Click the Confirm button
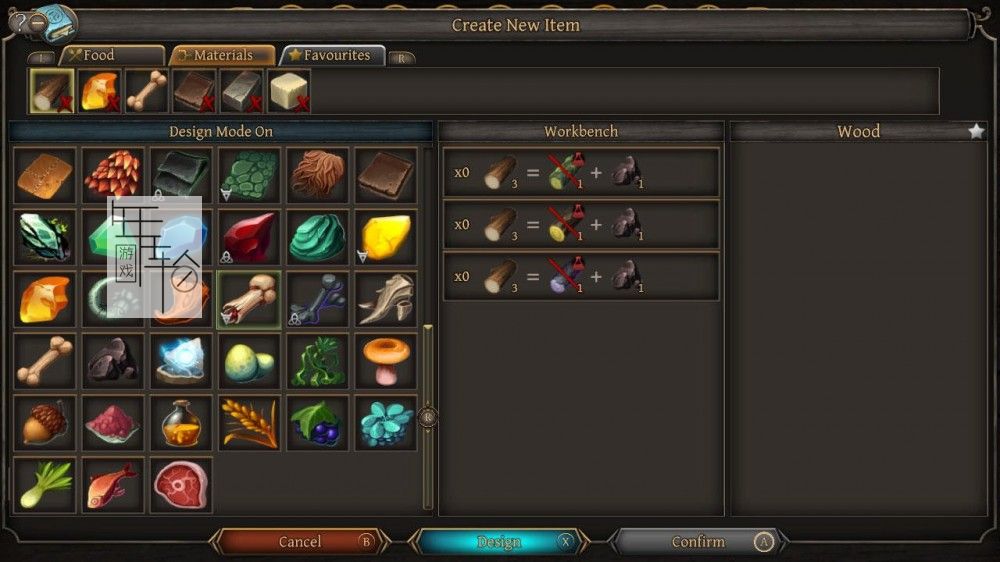This screenshot has height=562, width=1000. 698,542
